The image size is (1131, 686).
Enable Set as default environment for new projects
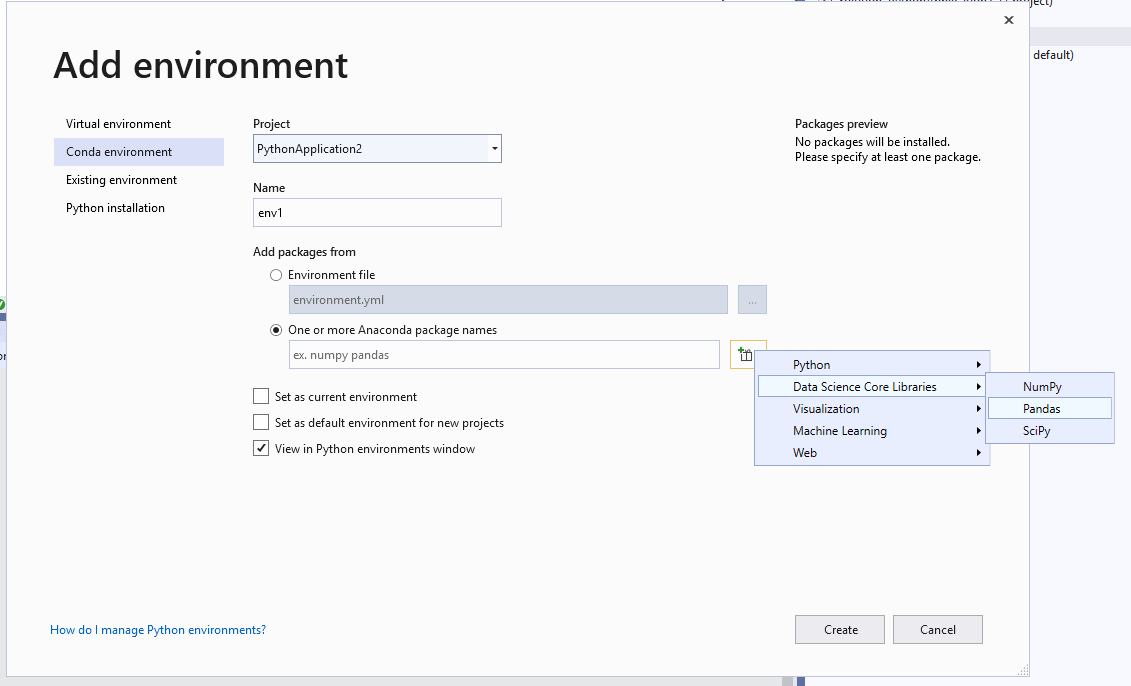click(x=261, y=422)
